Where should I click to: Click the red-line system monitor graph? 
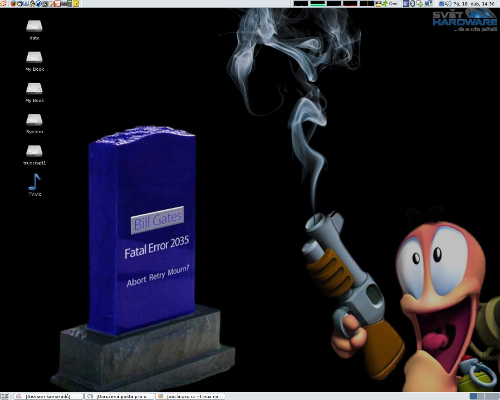pyautogui.click(x=350, y=3)
